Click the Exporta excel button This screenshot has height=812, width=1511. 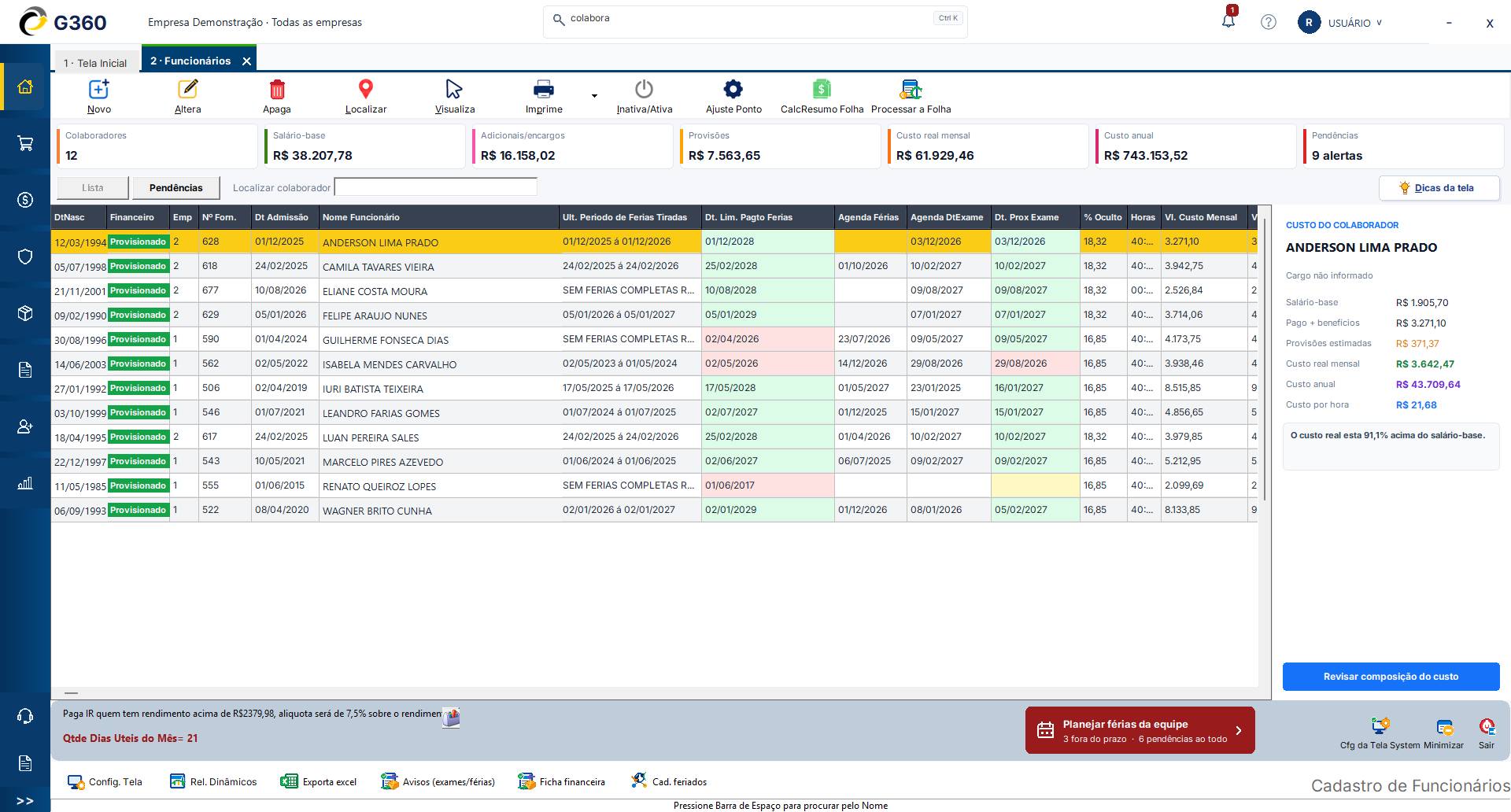pos(319,782)
